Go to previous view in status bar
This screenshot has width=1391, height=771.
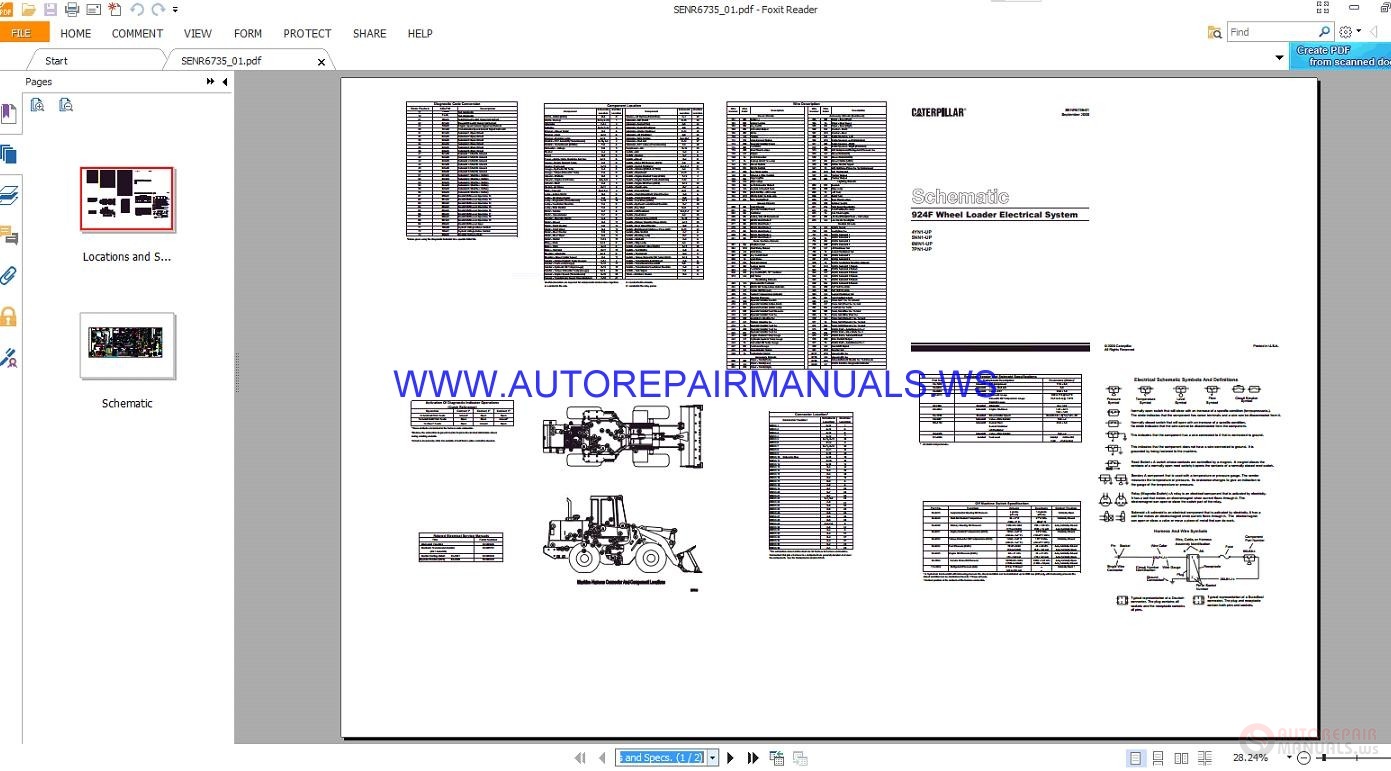coord(777,758)
